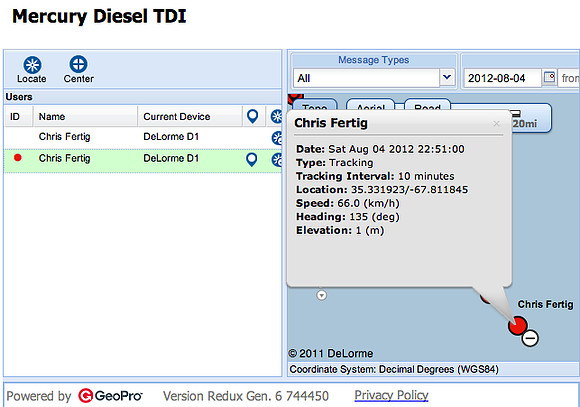Click the popup title Chris Fertig

(x=331, y=123)
